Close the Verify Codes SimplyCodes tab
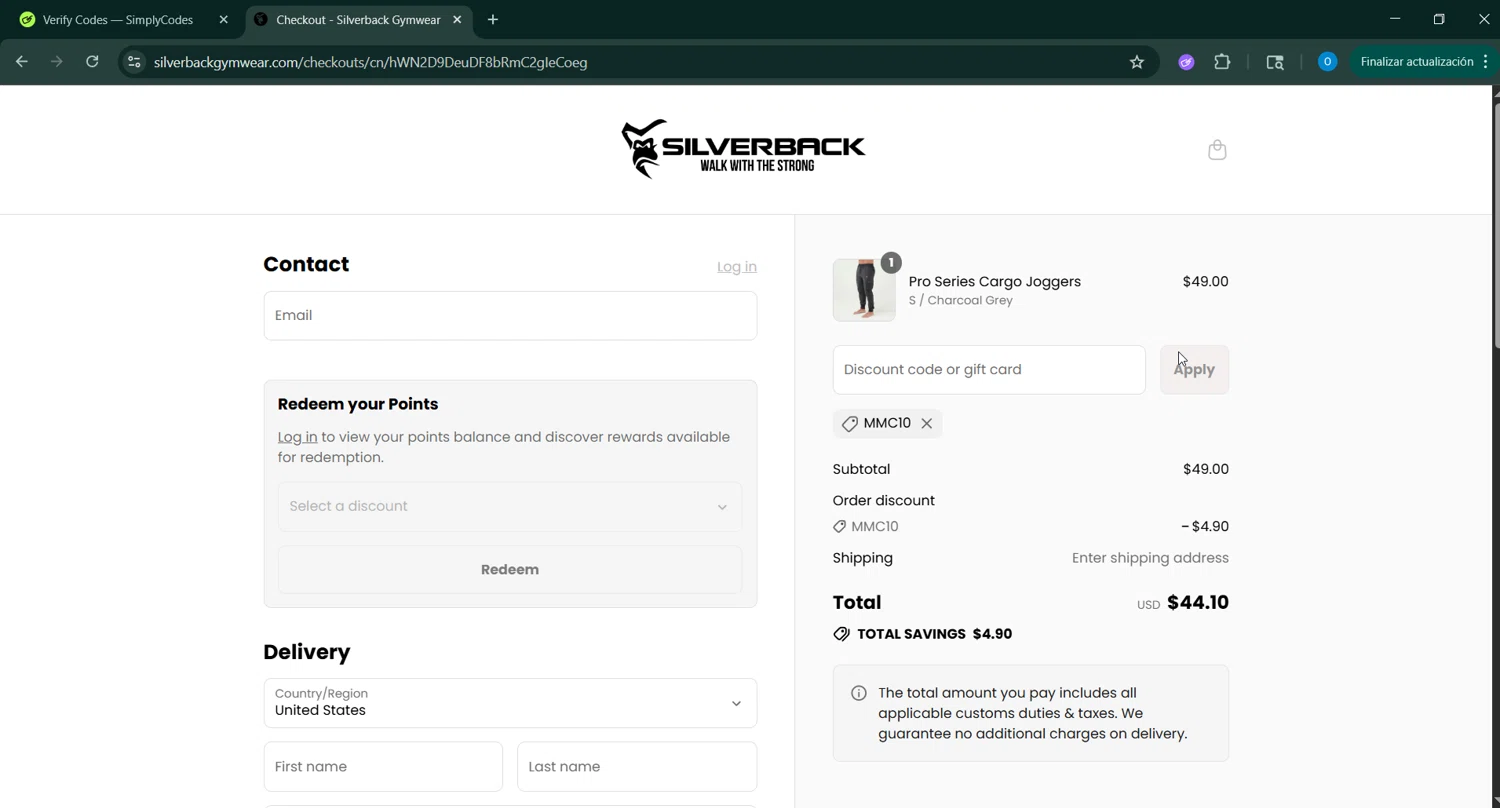Image resolution: width=1500 pixels, height=808 pixels. 223,20
